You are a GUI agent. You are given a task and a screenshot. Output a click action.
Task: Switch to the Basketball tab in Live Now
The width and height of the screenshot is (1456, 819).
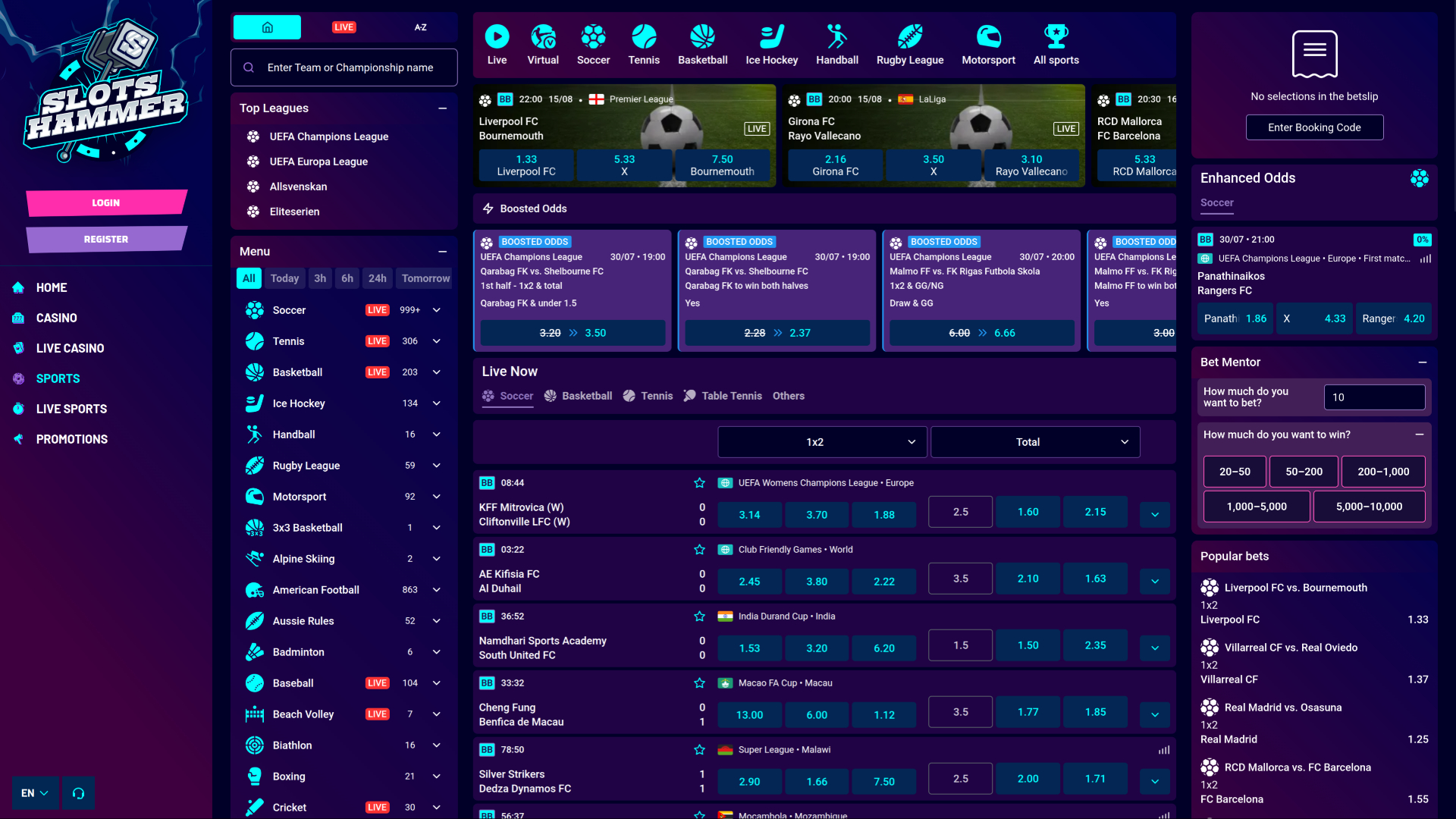578,395
